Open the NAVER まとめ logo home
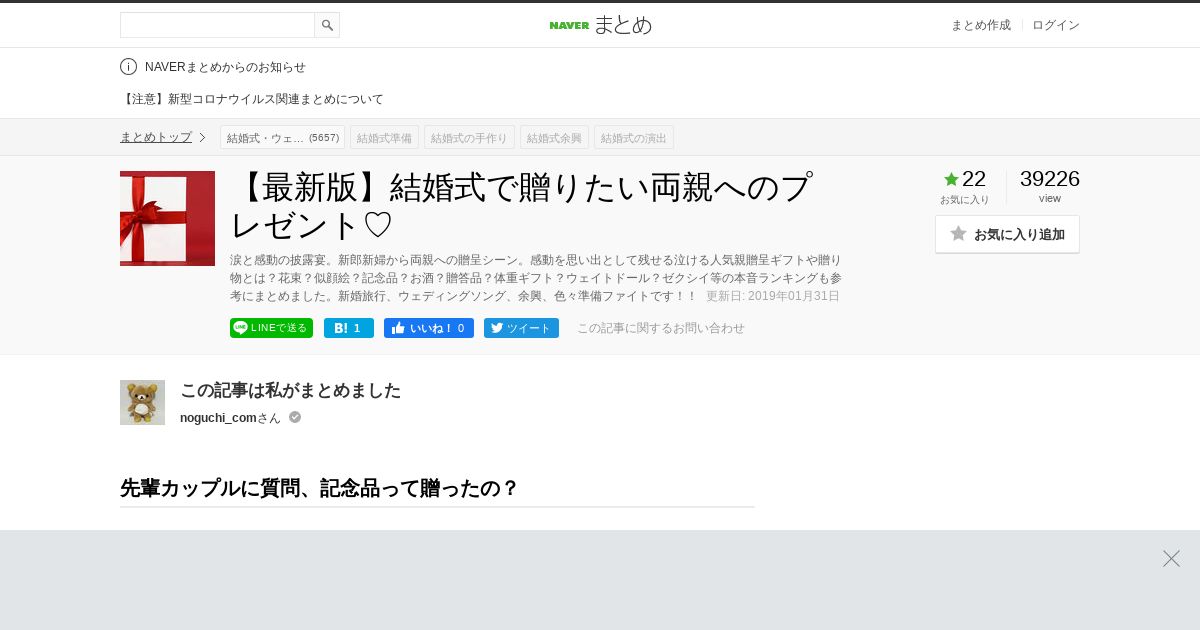The image size is (1200, 630). tap(600, 25)
